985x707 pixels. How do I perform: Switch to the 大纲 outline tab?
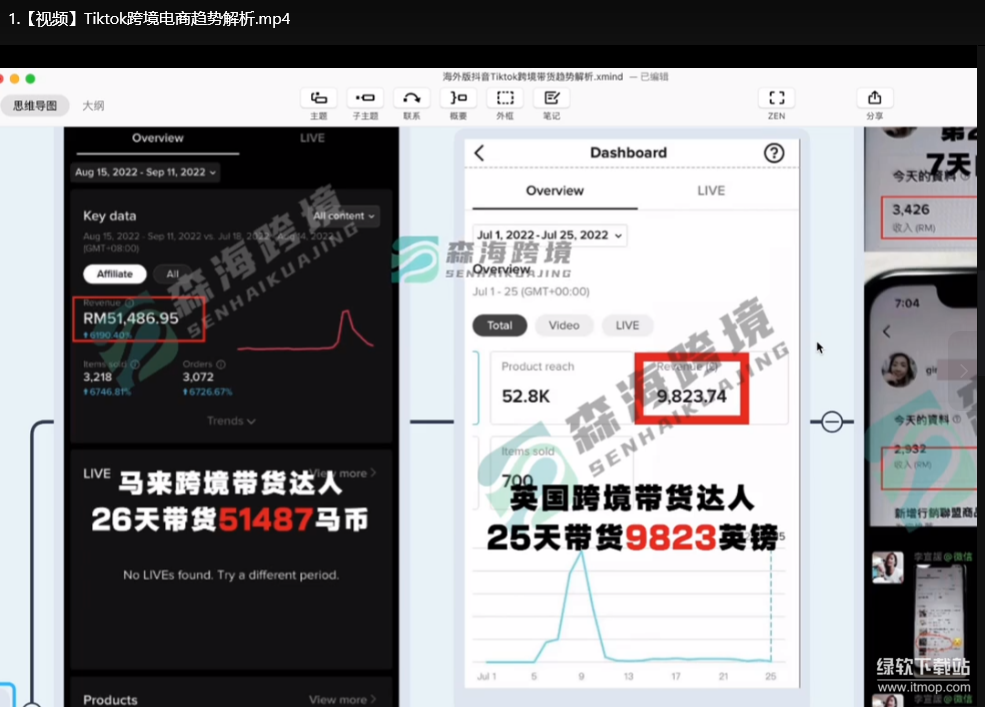[x=93, y=106]
